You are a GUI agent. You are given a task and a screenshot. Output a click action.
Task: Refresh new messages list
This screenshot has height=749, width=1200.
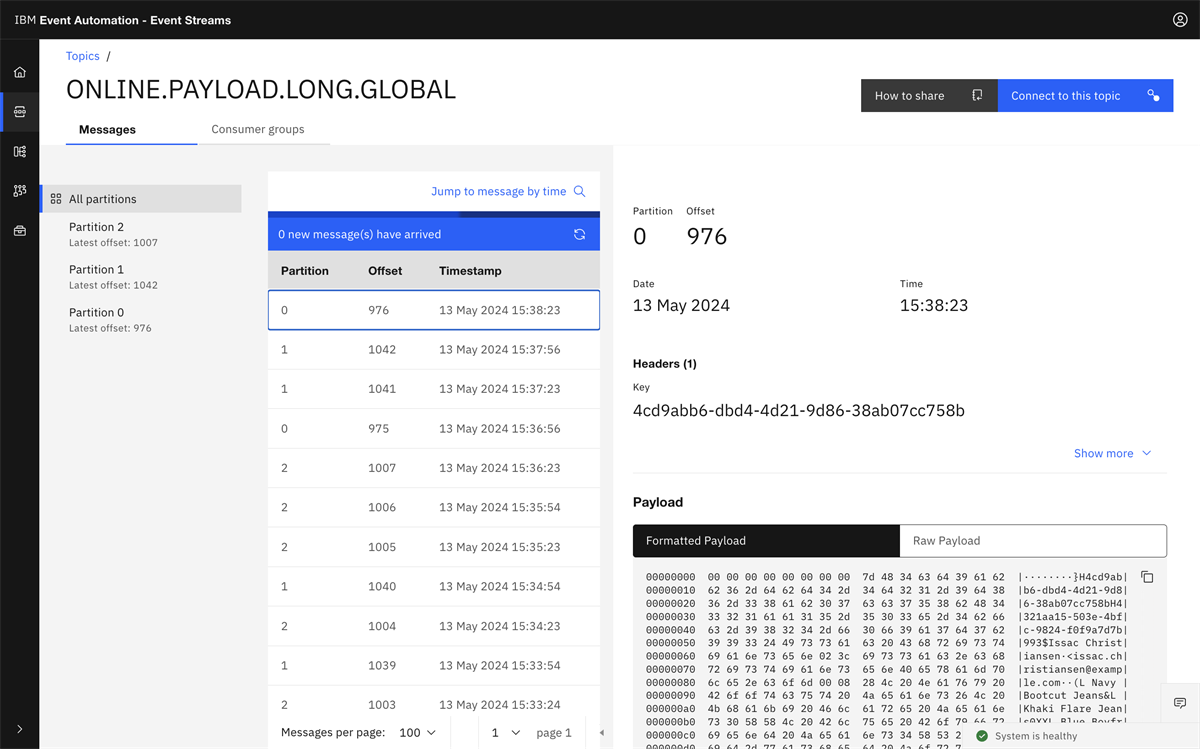point(579,234)
